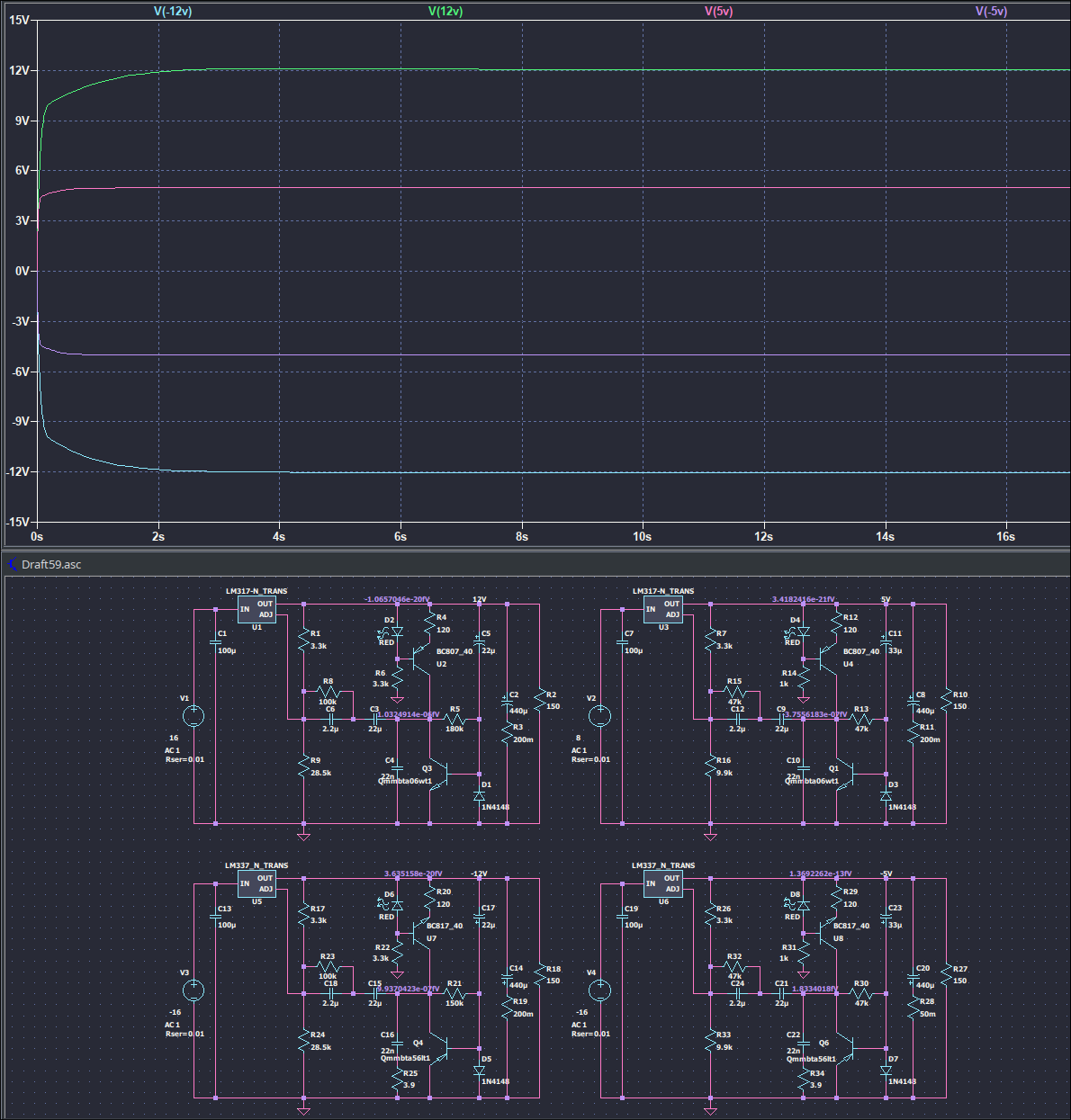Screen dimensions: 1071x1120
Task: Click the 5V net label
Action: pyautogui.click(x=886, y=599)
